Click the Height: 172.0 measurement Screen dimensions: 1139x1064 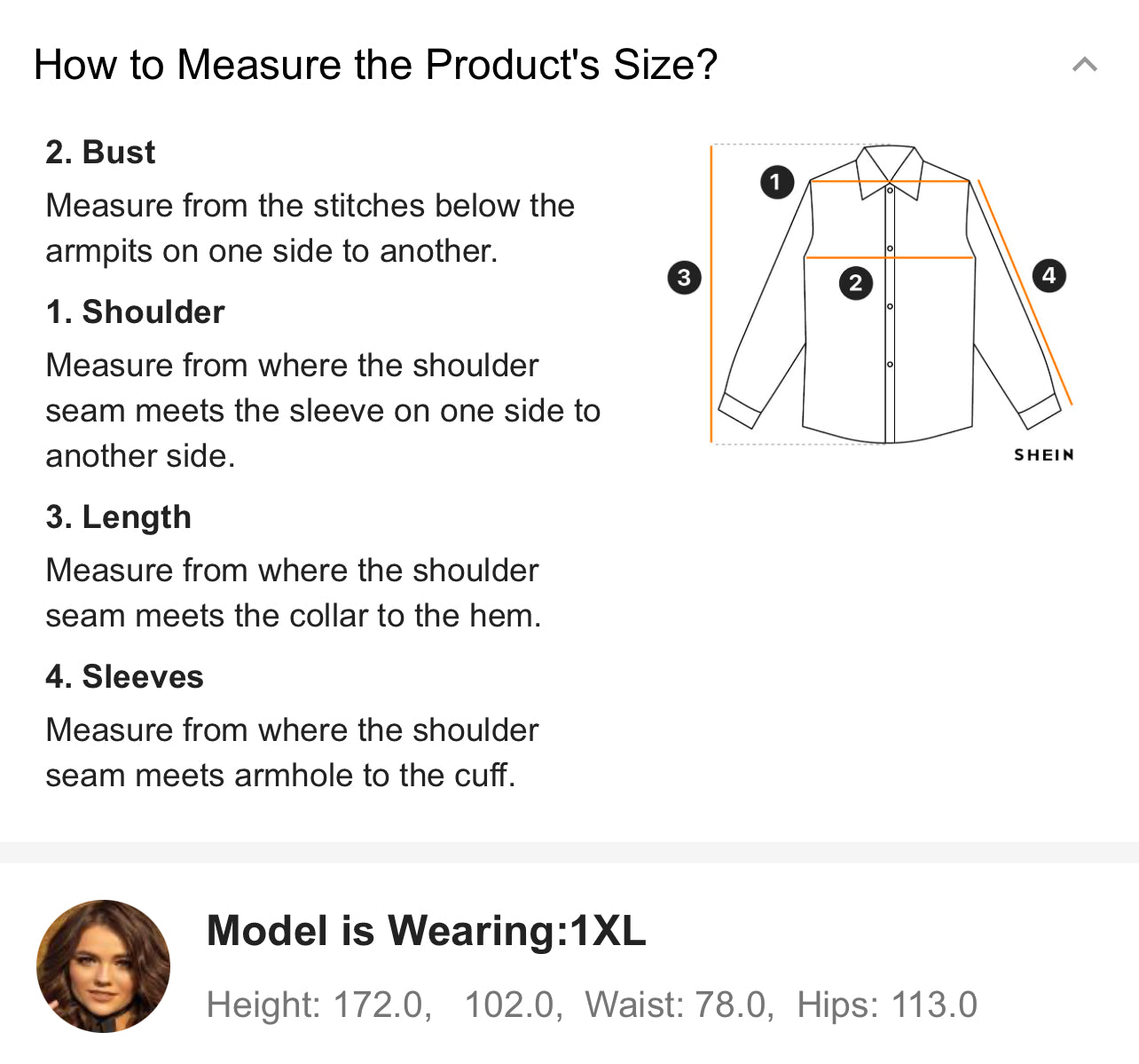pyautogui.click(x=318, y=1005)
